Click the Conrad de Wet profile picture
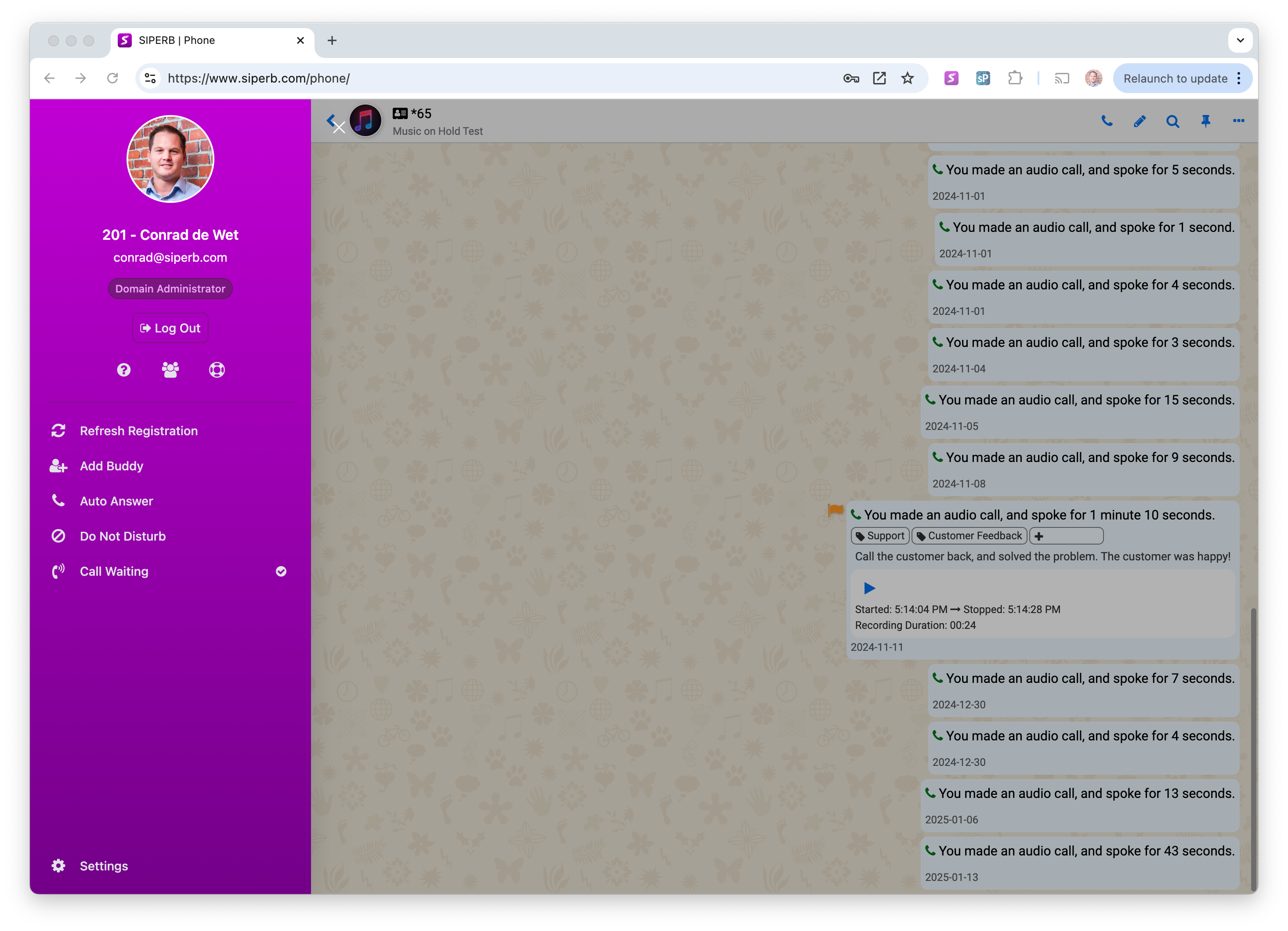 tap(170, 159)
